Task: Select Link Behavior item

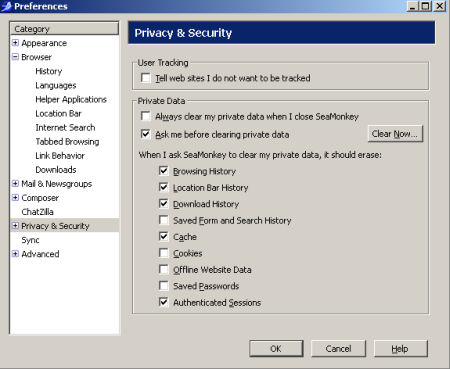Action: (x=60, y=155)
